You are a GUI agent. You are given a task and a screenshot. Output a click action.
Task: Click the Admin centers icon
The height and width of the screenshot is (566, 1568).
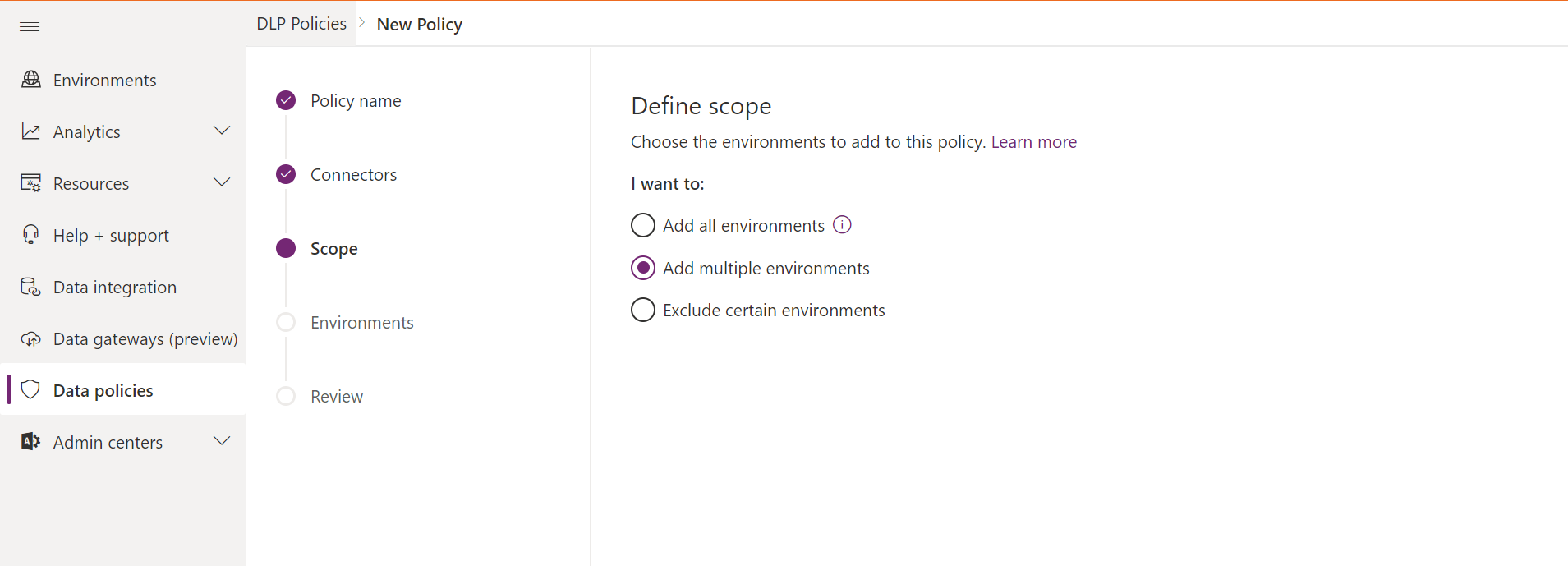pyautogui.click(x=30, y=441)
